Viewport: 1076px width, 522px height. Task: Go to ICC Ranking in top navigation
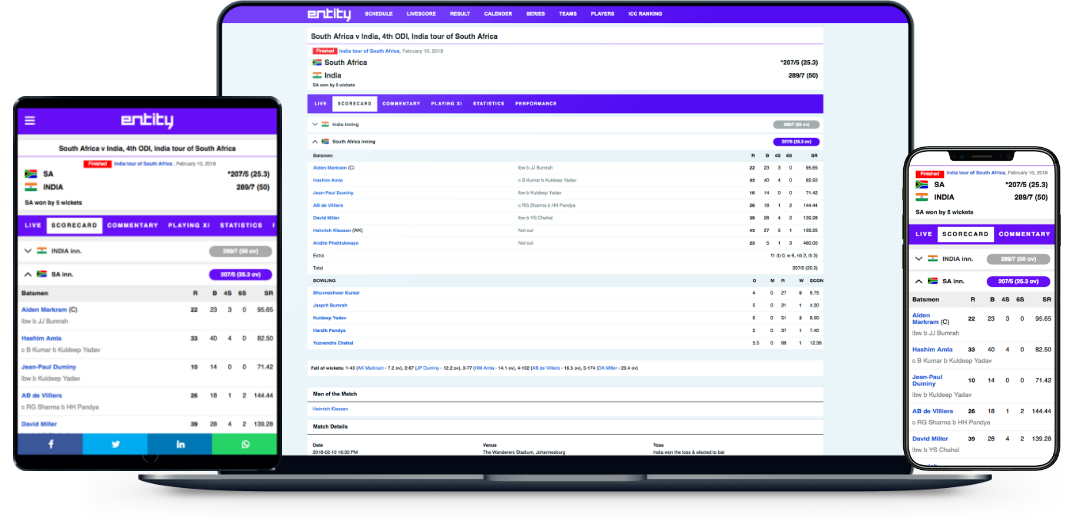pyautogui.click(x=644, y=15)
